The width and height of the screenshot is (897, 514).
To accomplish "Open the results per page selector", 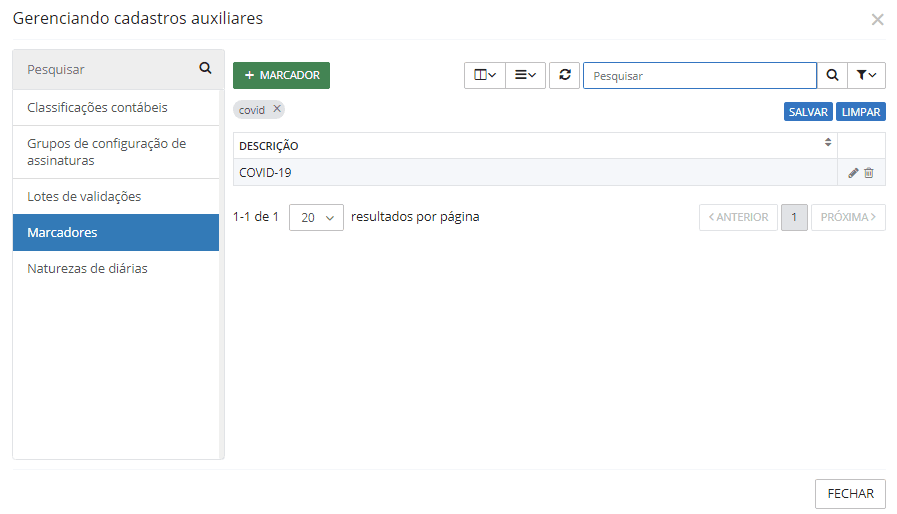I will tap(316, 217).
